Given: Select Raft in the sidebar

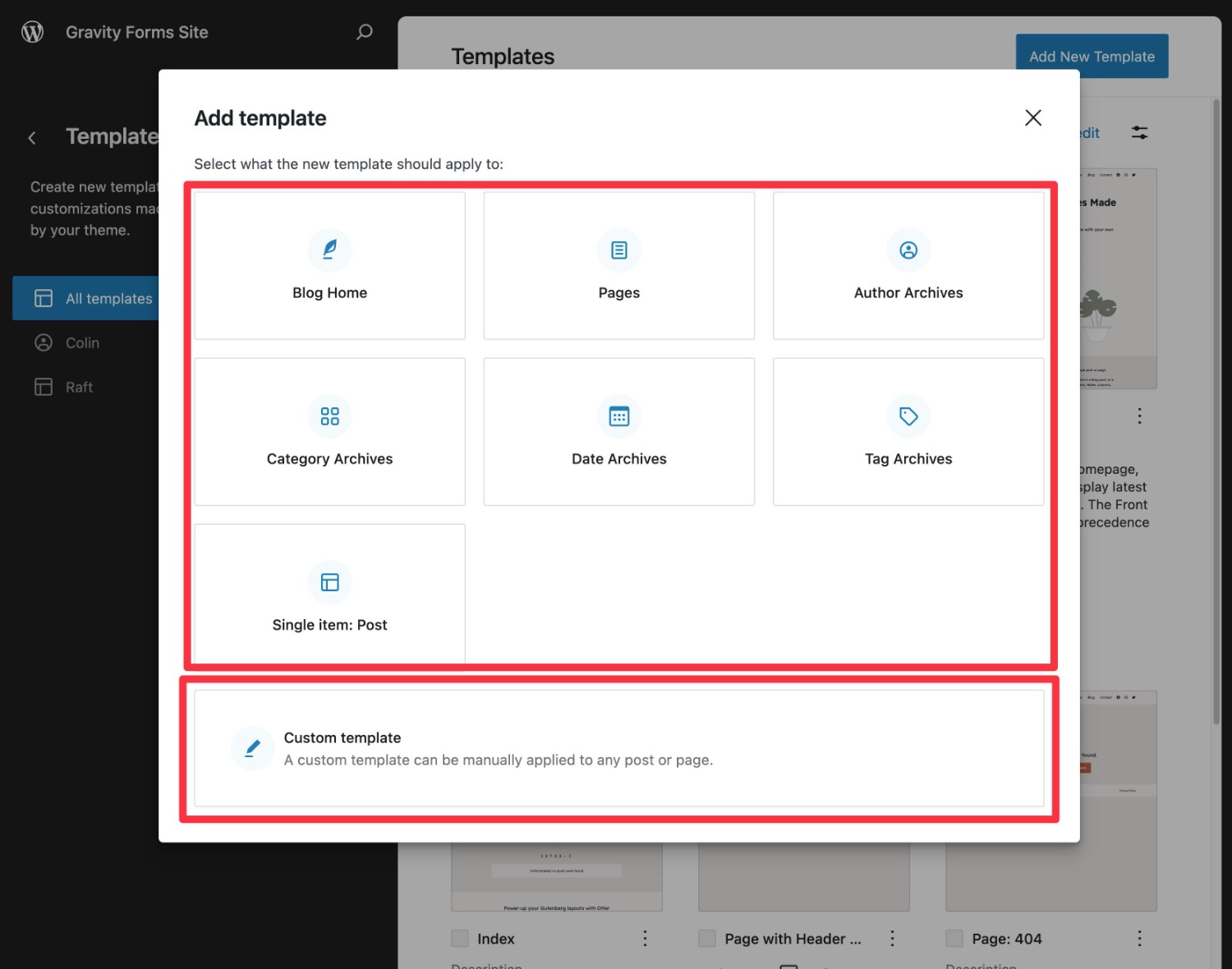Looking at the screenshot, I should click(x=79, y=387).
